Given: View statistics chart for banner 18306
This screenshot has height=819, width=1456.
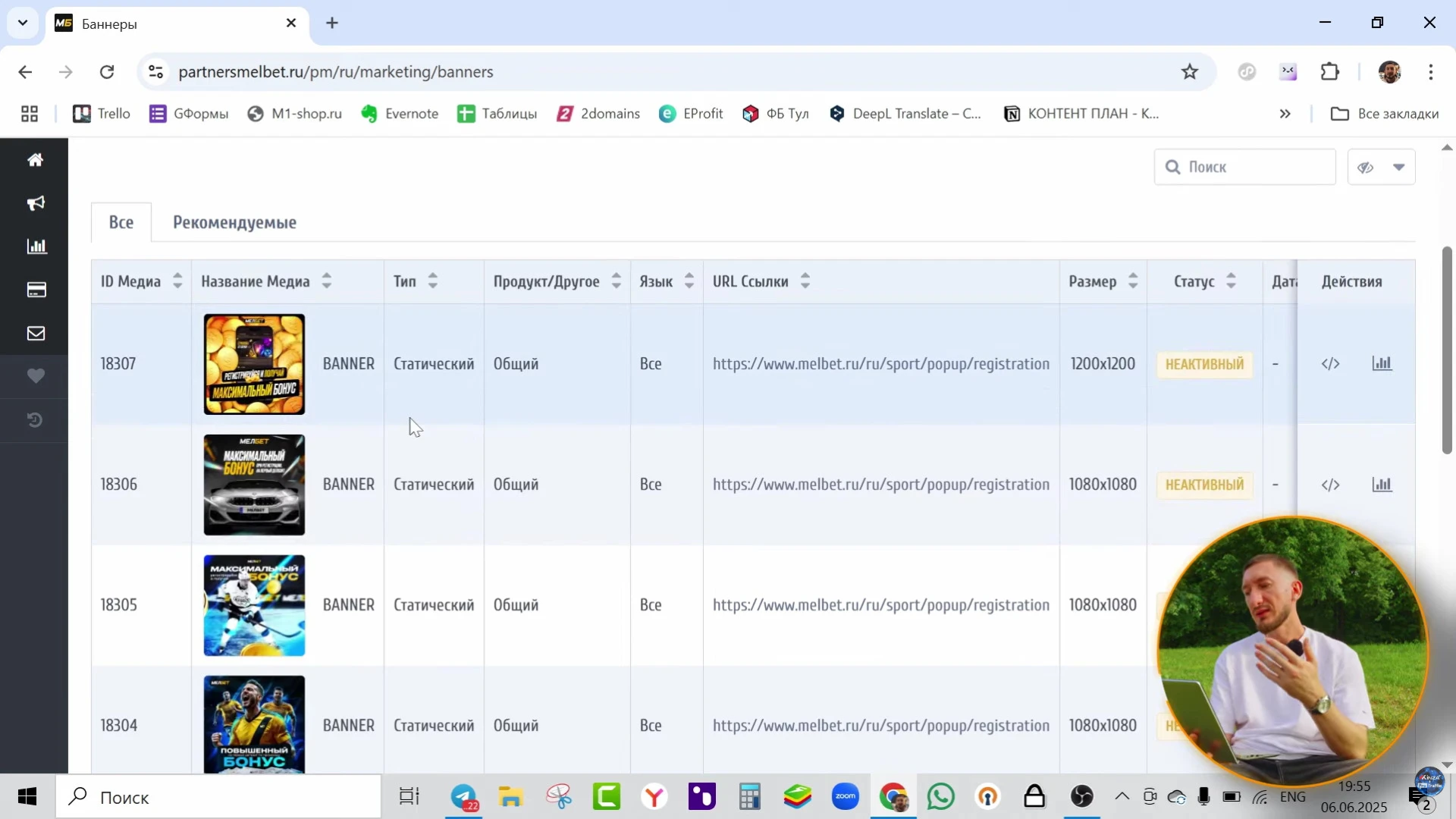Looking at the screenshot, I should point(1382,484).
